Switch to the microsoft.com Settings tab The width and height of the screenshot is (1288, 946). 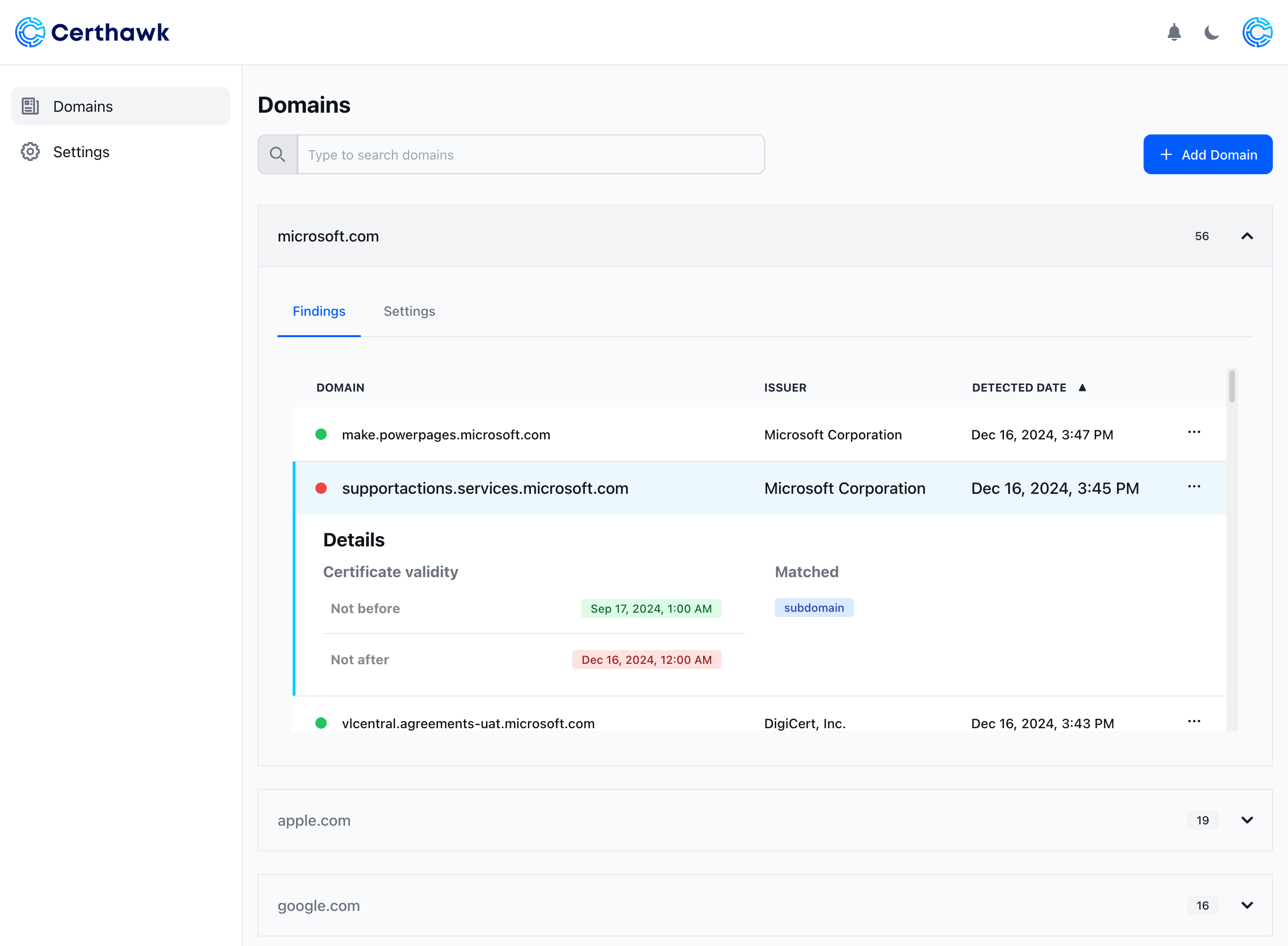pyautogui.click(x=409, y=312)
